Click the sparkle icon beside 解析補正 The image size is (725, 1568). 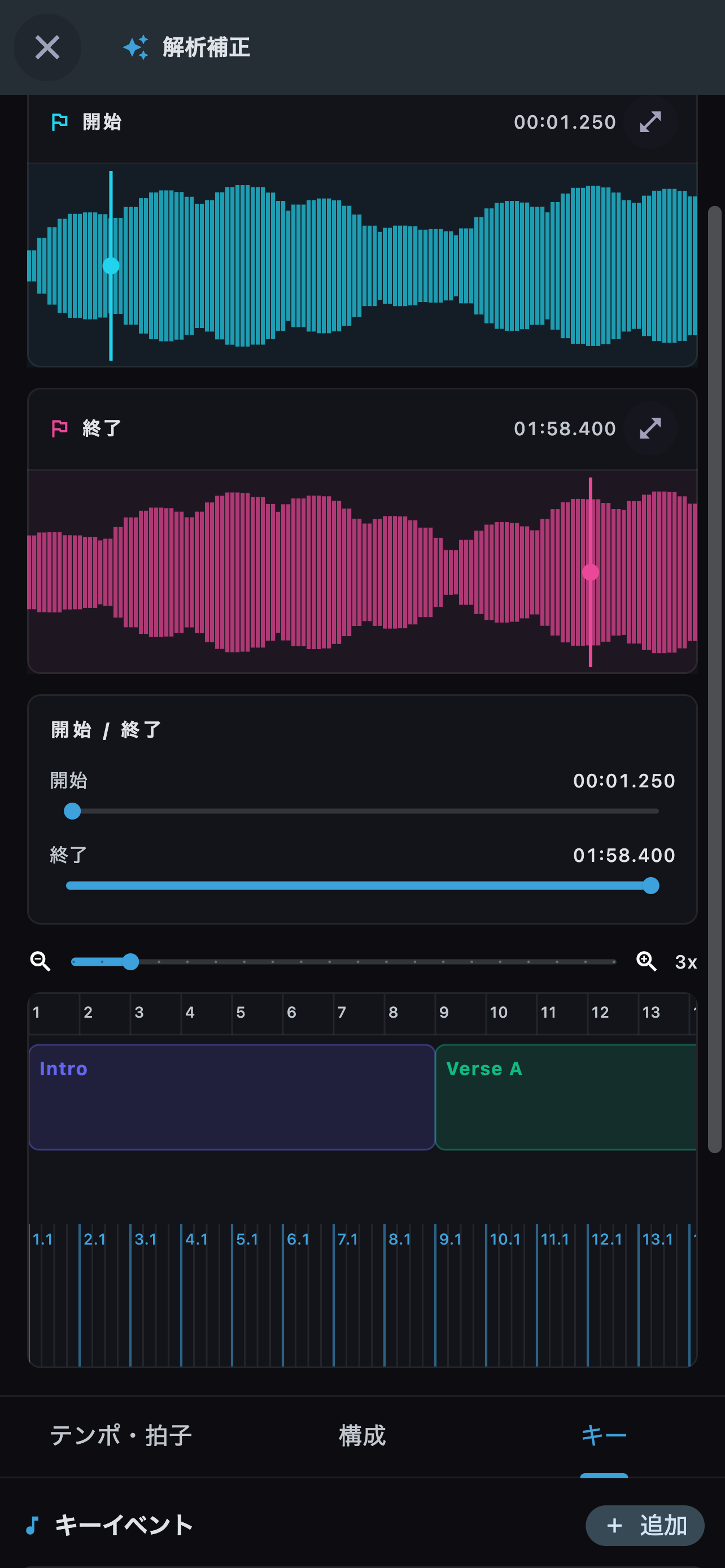136,47
